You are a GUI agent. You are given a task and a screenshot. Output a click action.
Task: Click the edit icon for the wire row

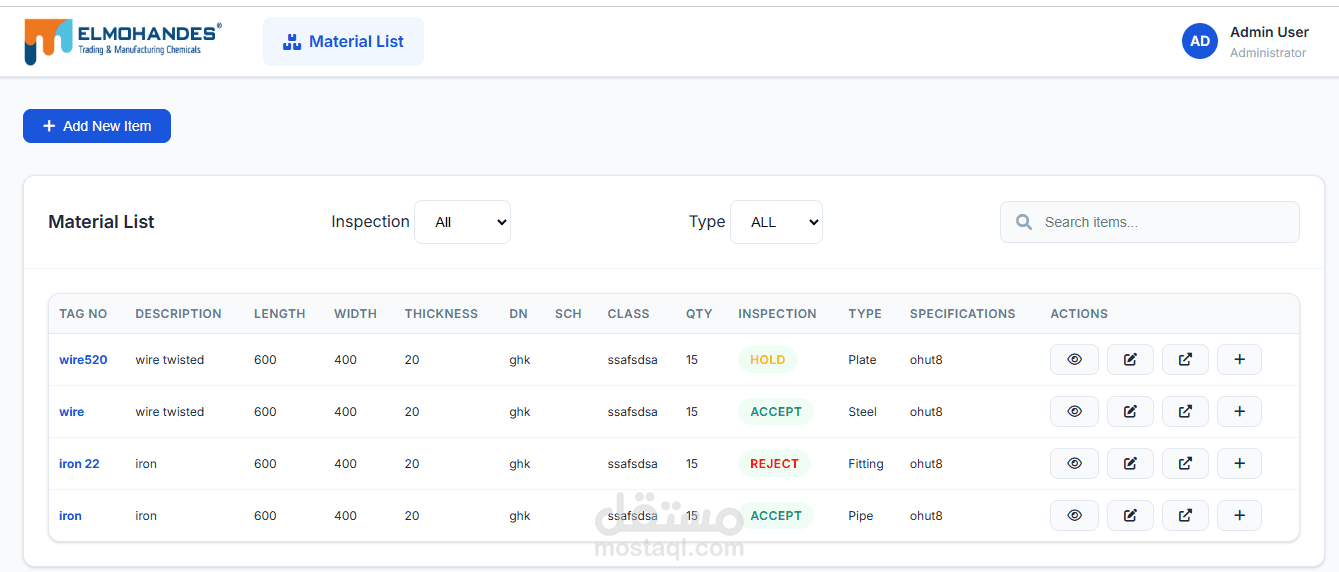coord(1130,411)
